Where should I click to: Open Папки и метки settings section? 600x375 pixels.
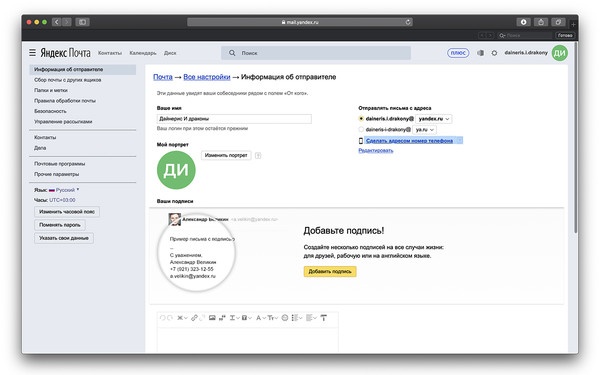[51, 90]
